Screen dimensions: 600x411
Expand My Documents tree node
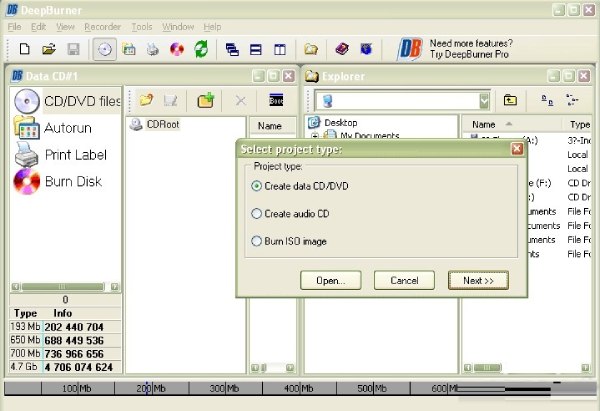315,135
